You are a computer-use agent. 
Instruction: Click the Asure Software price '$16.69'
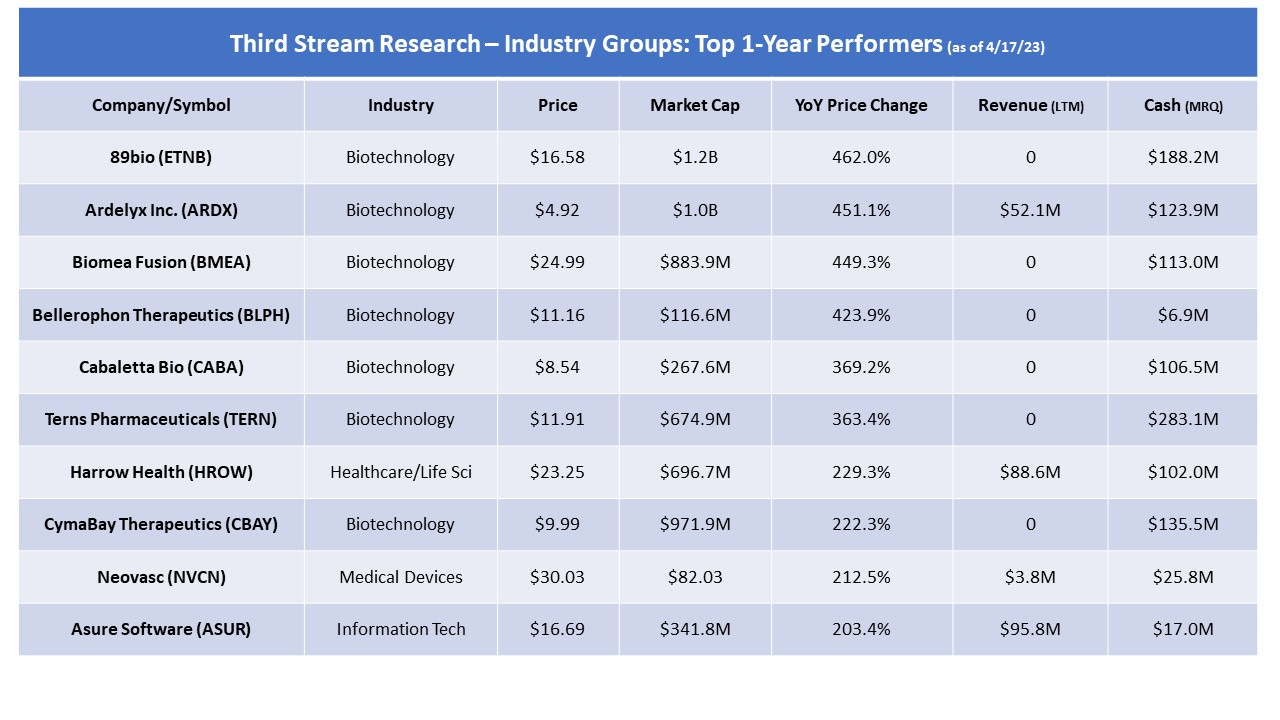(x=557, y=629)
